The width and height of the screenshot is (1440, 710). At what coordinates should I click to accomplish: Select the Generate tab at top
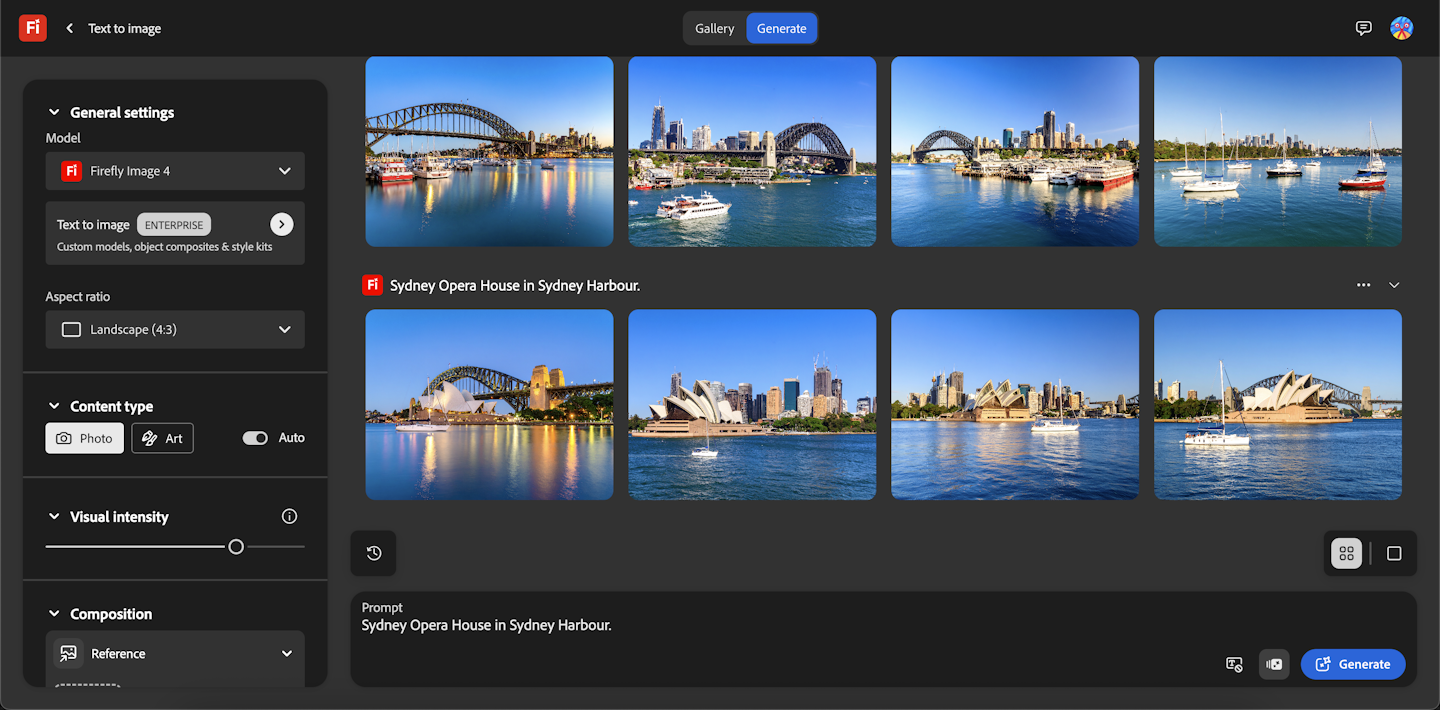(781, 28)
